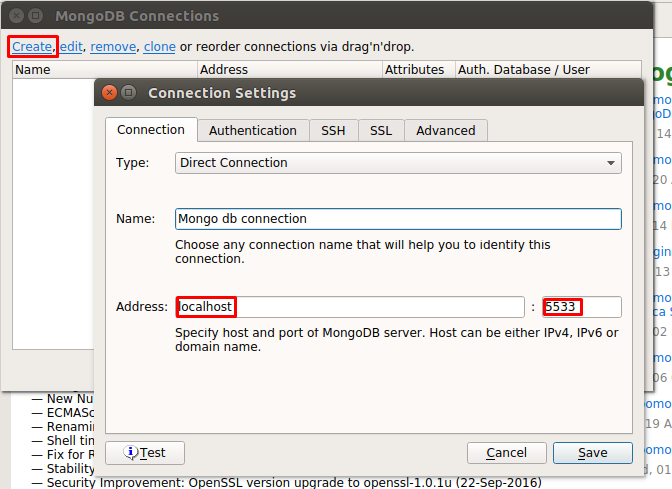Click the Test button info icon
This screenshot has height=489, width=672.
pos(130,453)
